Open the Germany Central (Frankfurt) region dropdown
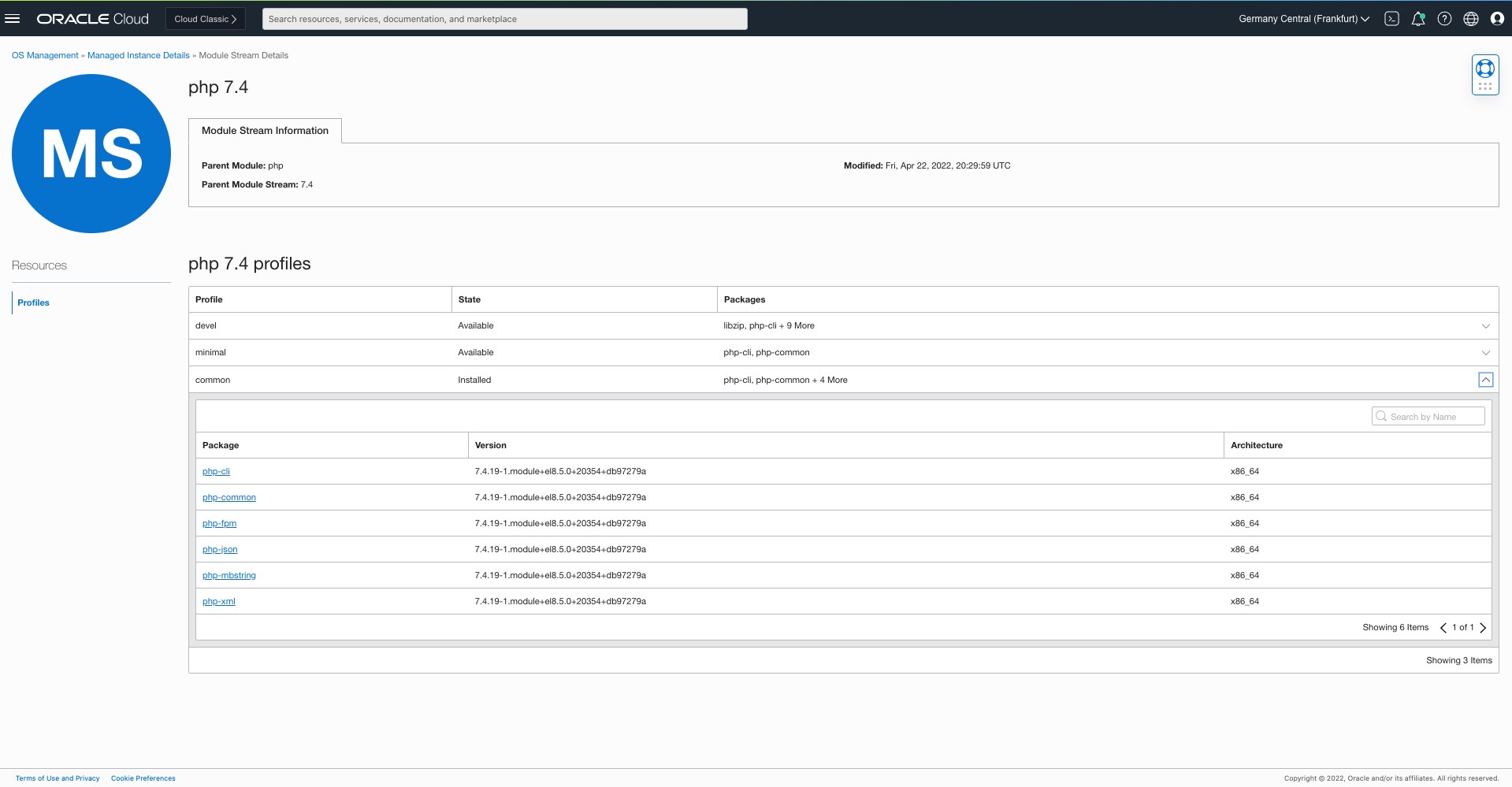Image resolution: width=1512 pixels, height=787 pixels. 1304,19
